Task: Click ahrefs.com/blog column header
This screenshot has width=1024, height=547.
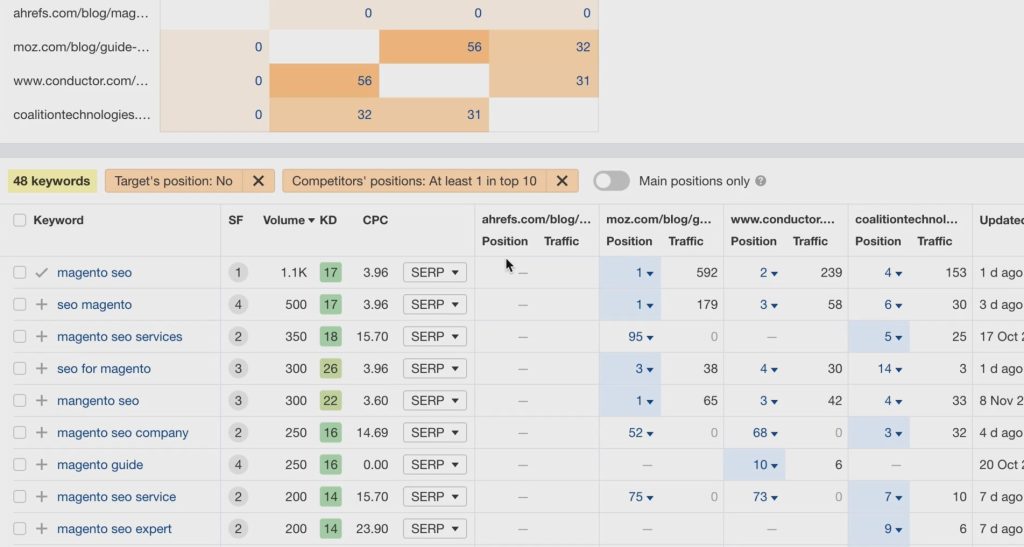Action: [x=536, y=219]
